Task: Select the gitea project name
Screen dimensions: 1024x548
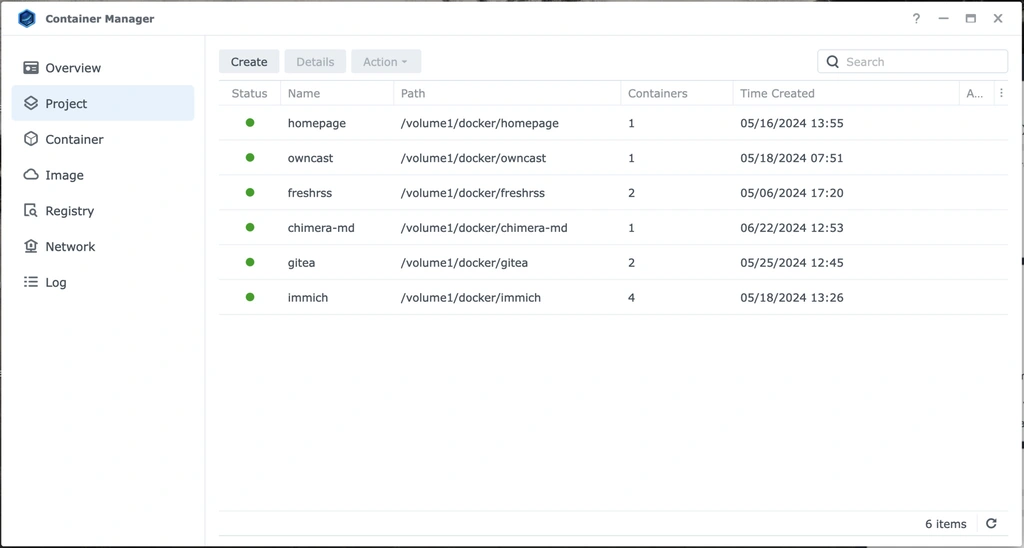Action: tap(301, 263)
